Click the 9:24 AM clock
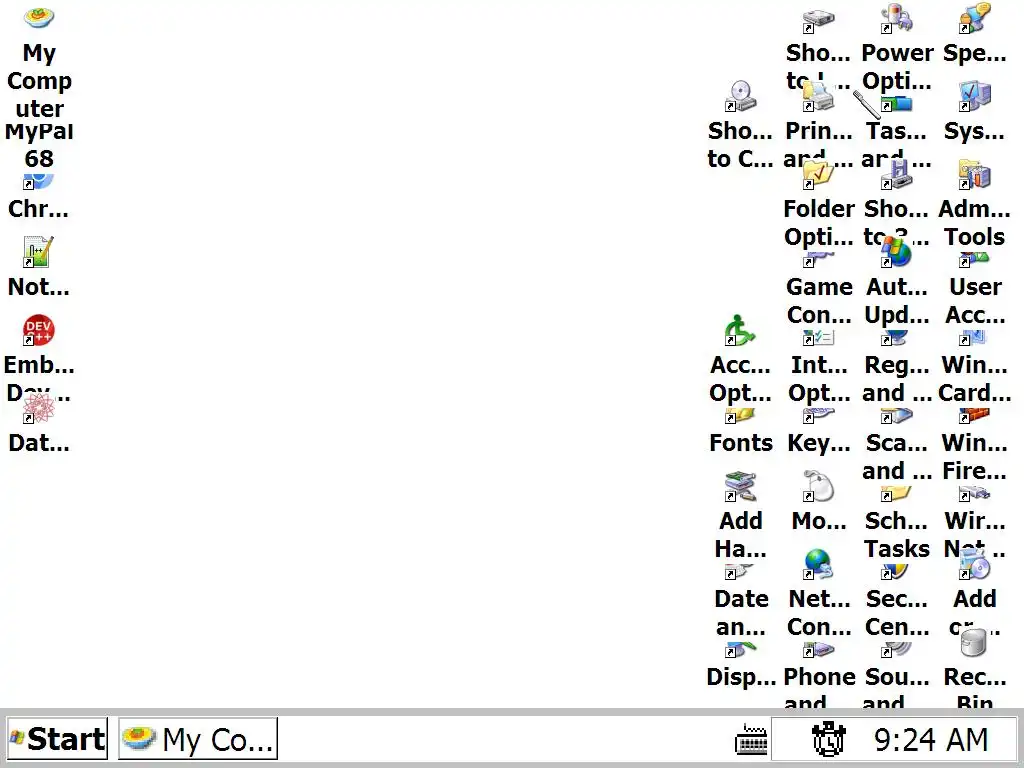1024x768 pixels. [931, 740]
